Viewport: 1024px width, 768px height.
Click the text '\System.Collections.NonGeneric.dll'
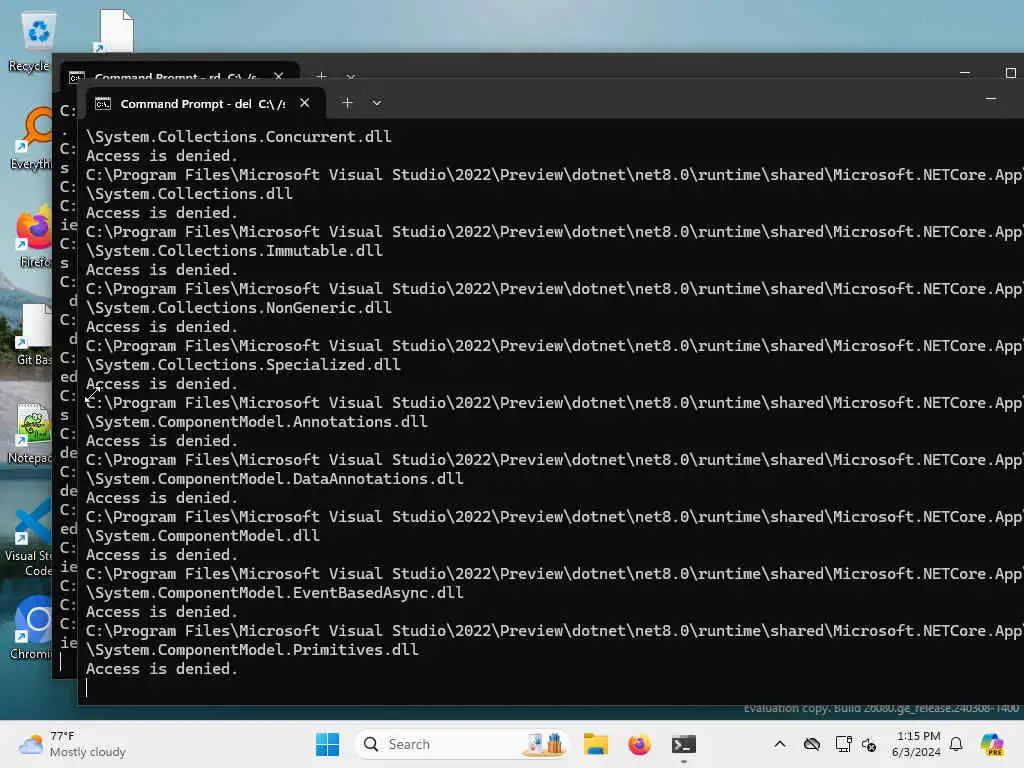point(238,308)
